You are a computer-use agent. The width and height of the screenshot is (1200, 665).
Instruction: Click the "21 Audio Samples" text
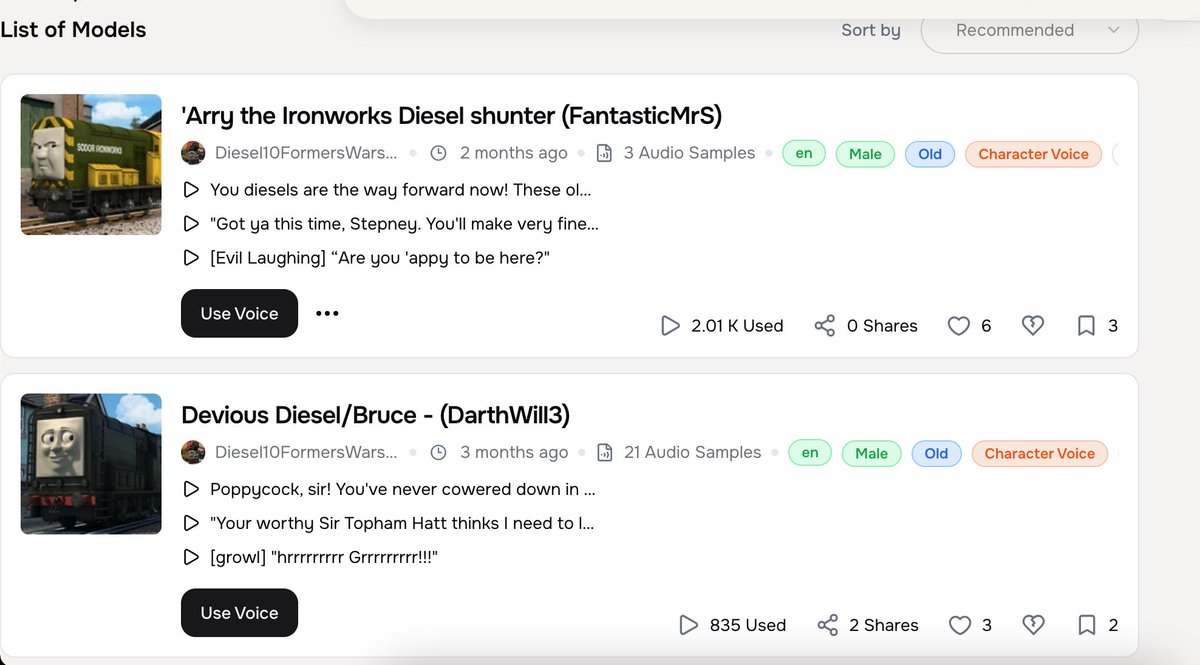pos(693,452)
